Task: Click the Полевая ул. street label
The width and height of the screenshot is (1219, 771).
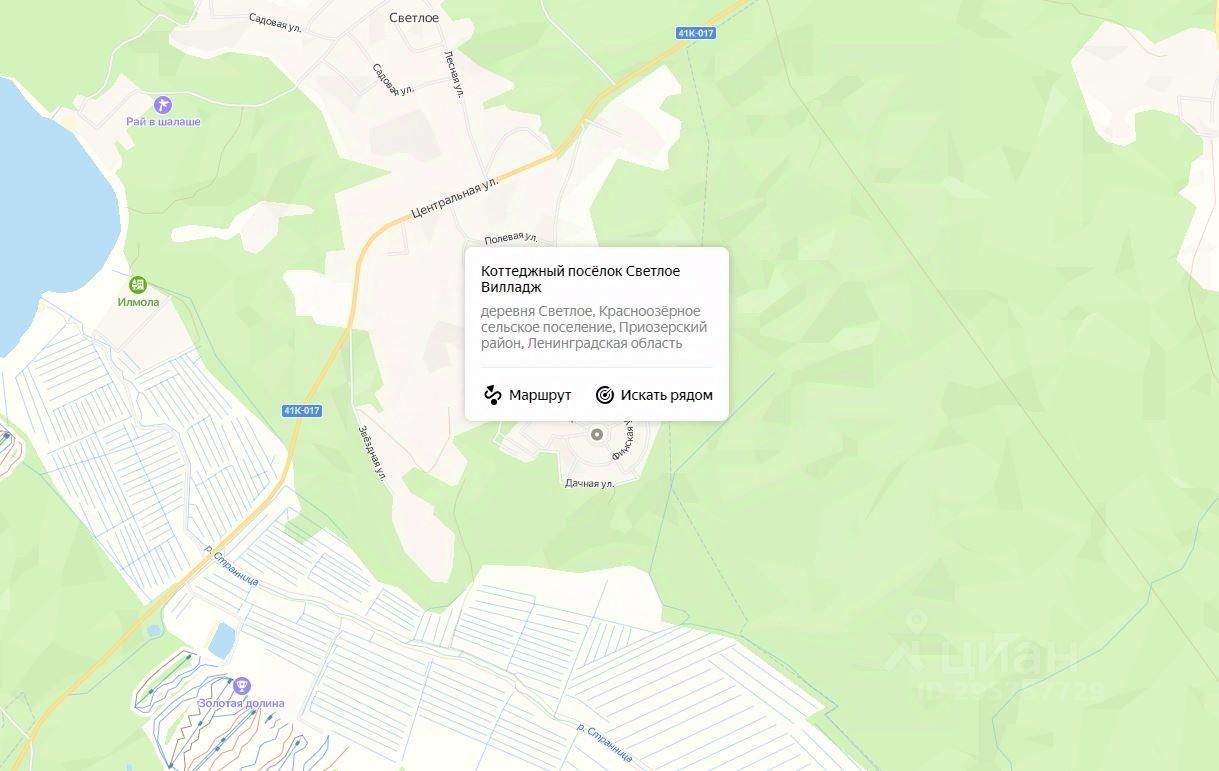Action: [511, 239]
